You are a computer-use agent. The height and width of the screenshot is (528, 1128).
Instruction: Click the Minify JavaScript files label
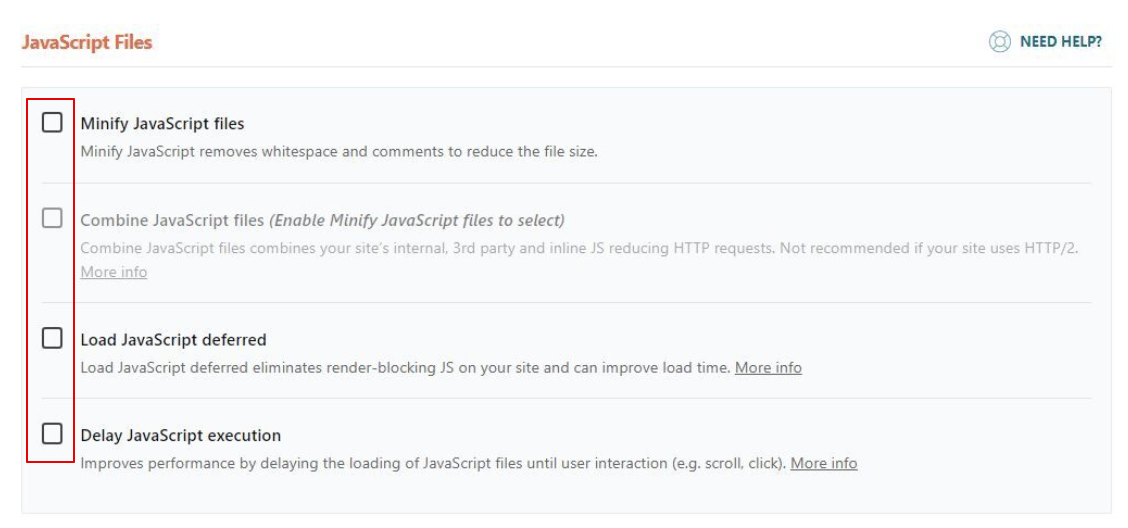(x=162, y=124)
